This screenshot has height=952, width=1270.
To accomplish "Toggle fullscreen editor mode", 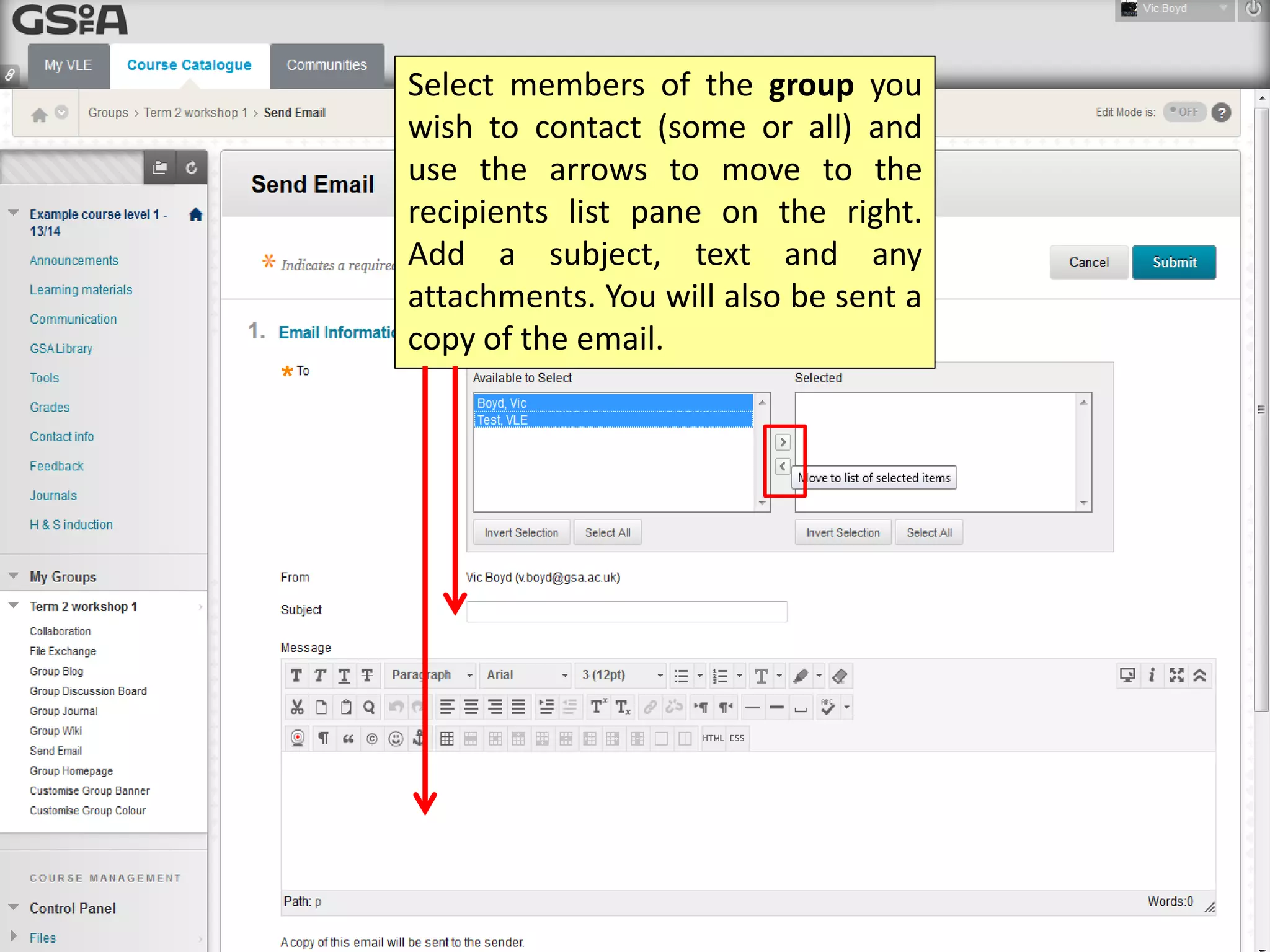I will [x=1176, y=675].
